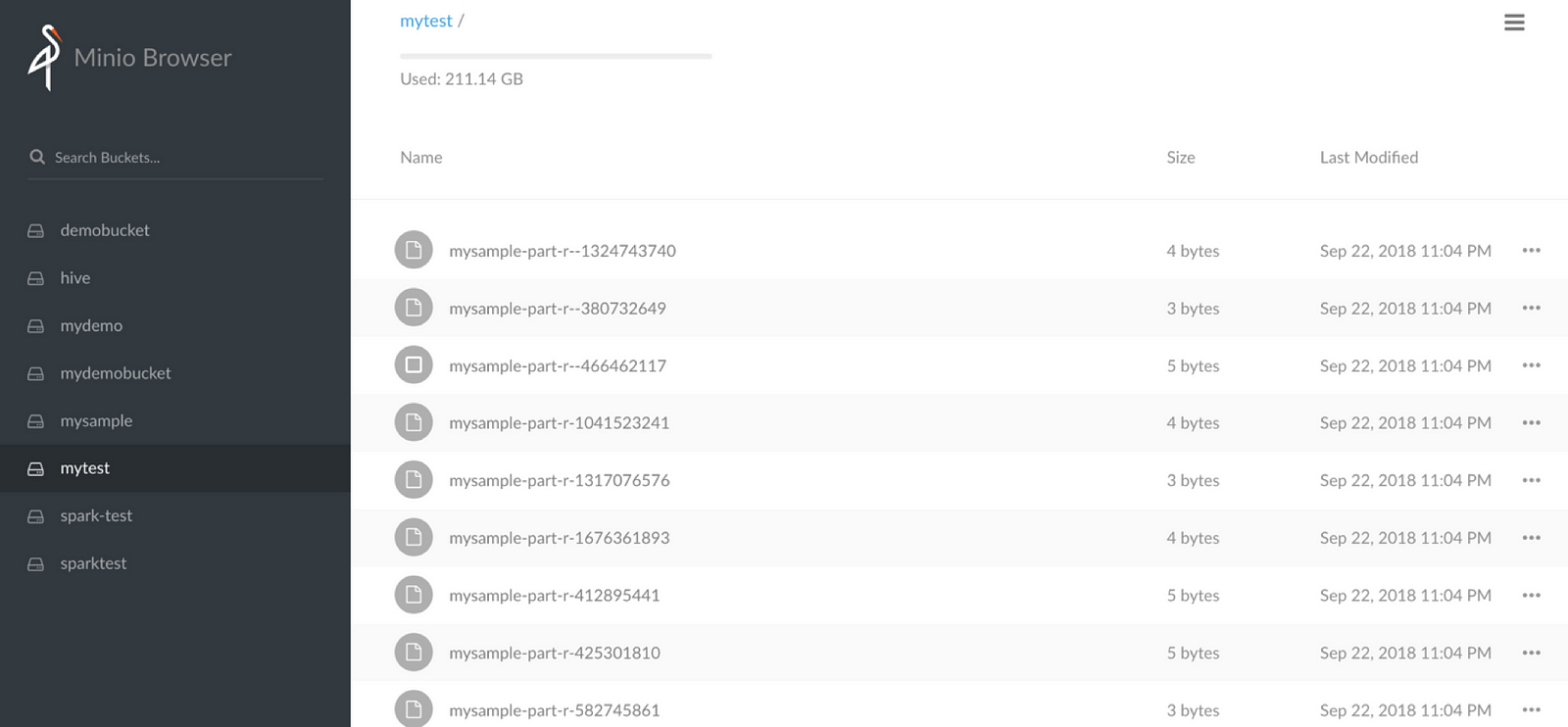Select file mysample-part-r--380732649 via its icon
Viewport: 1568px width, 727px height.
(x=414, y=309)
